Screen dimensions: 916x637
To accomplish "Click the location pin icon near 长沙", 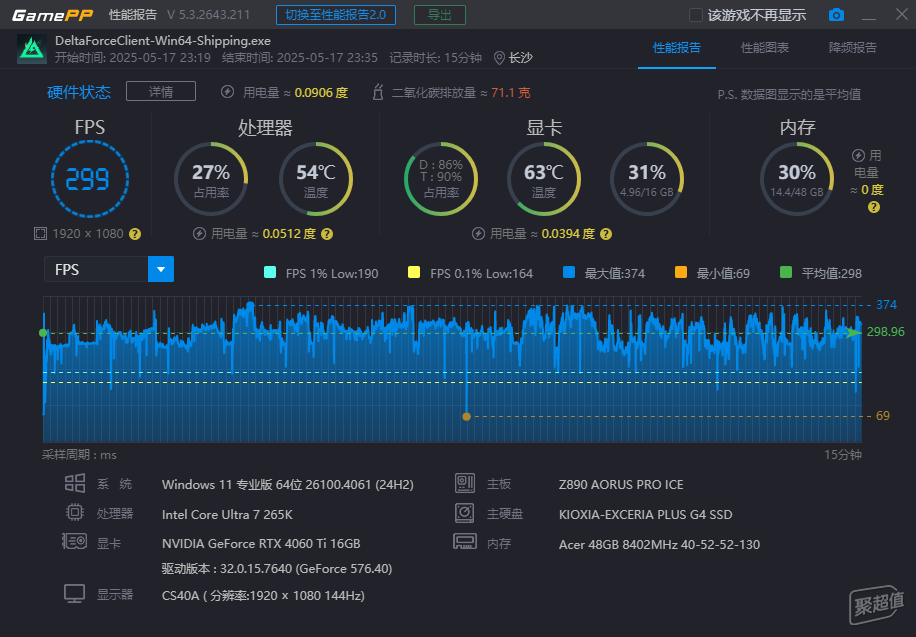I will 499,58.
